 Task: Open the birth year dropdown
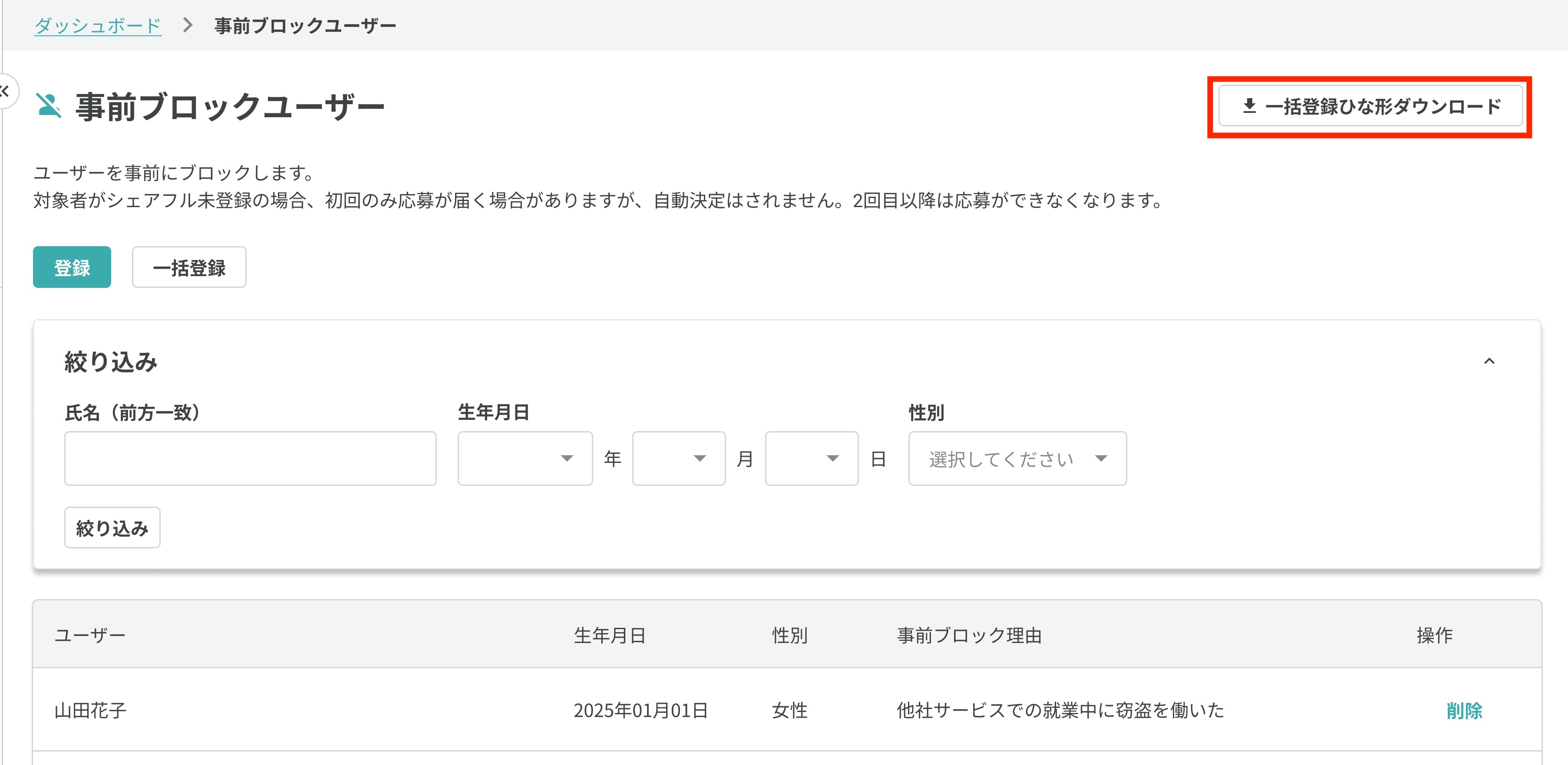pyautogui.click(x=525, y=458)
